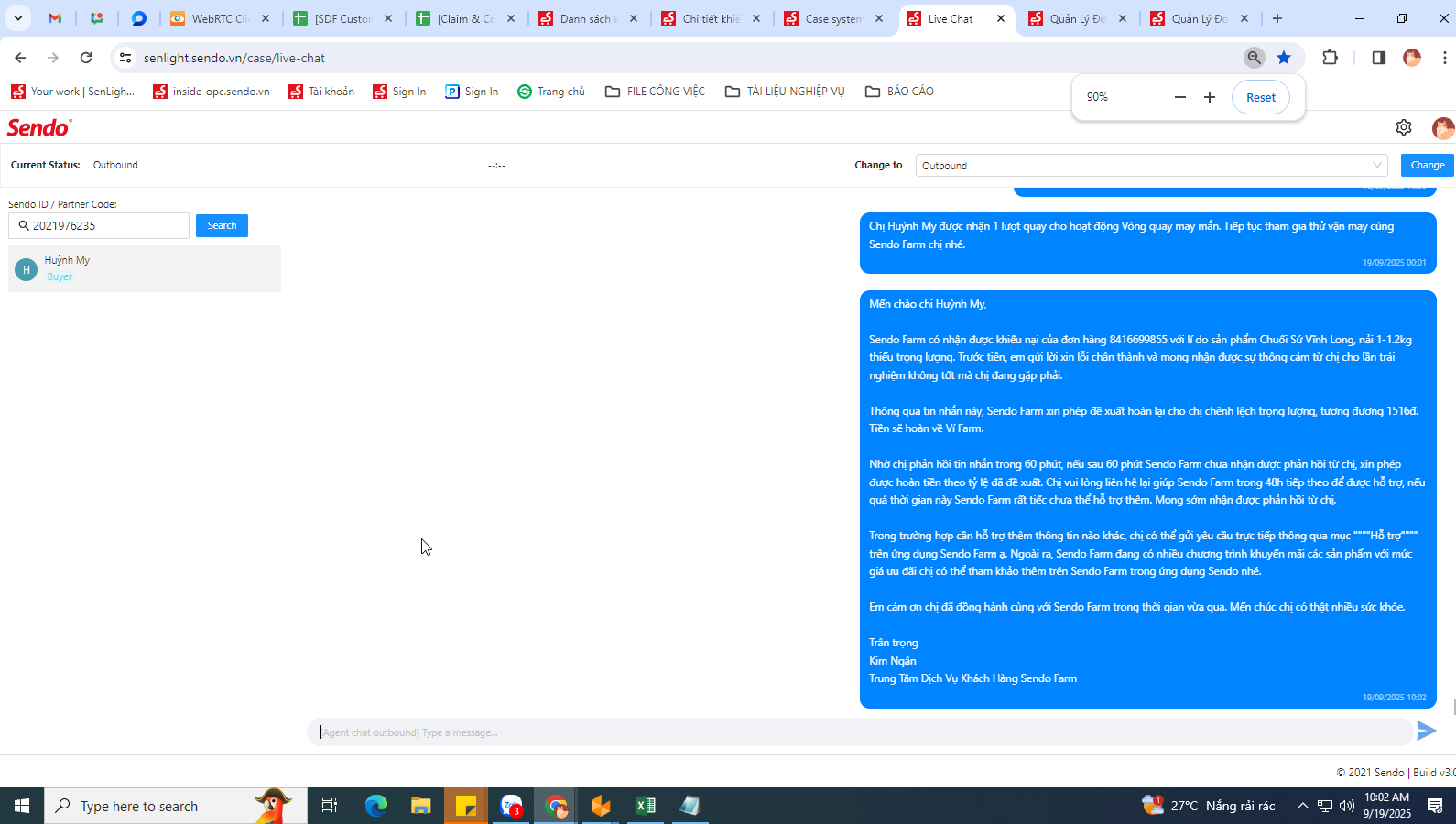Switch to the SDF Customer spreadsheet tab
This screenshot has width=1456, height=824.
point(342,18)
